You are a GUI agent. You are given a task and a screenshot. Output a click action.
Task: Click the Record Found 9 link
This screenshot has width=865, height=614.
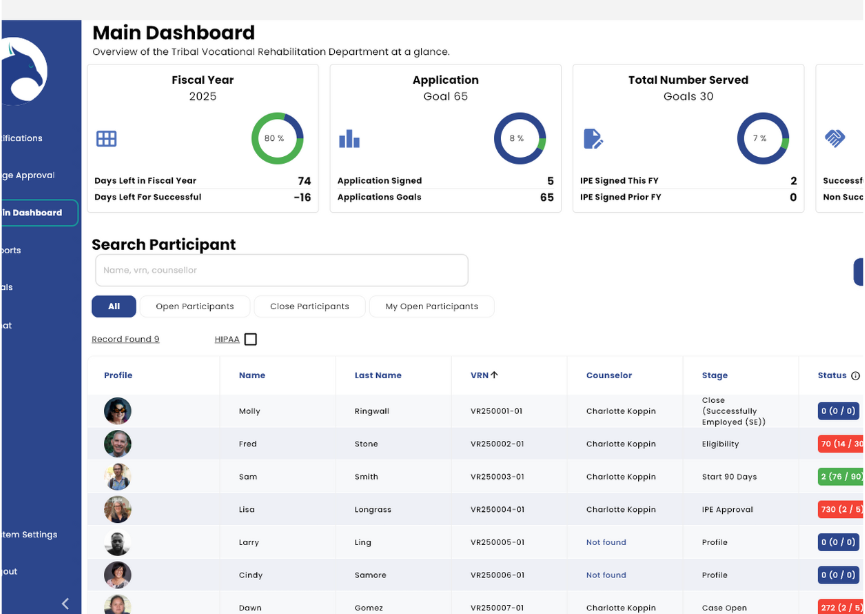click(125, 339)
